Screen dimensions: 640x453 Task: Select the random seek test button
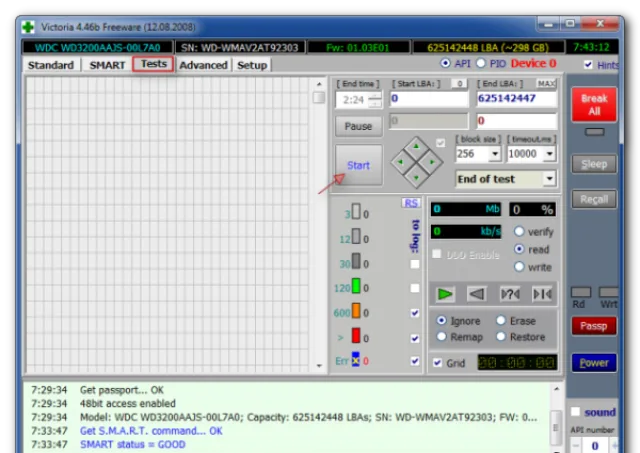pyautogui.click(x=510, y=294)
